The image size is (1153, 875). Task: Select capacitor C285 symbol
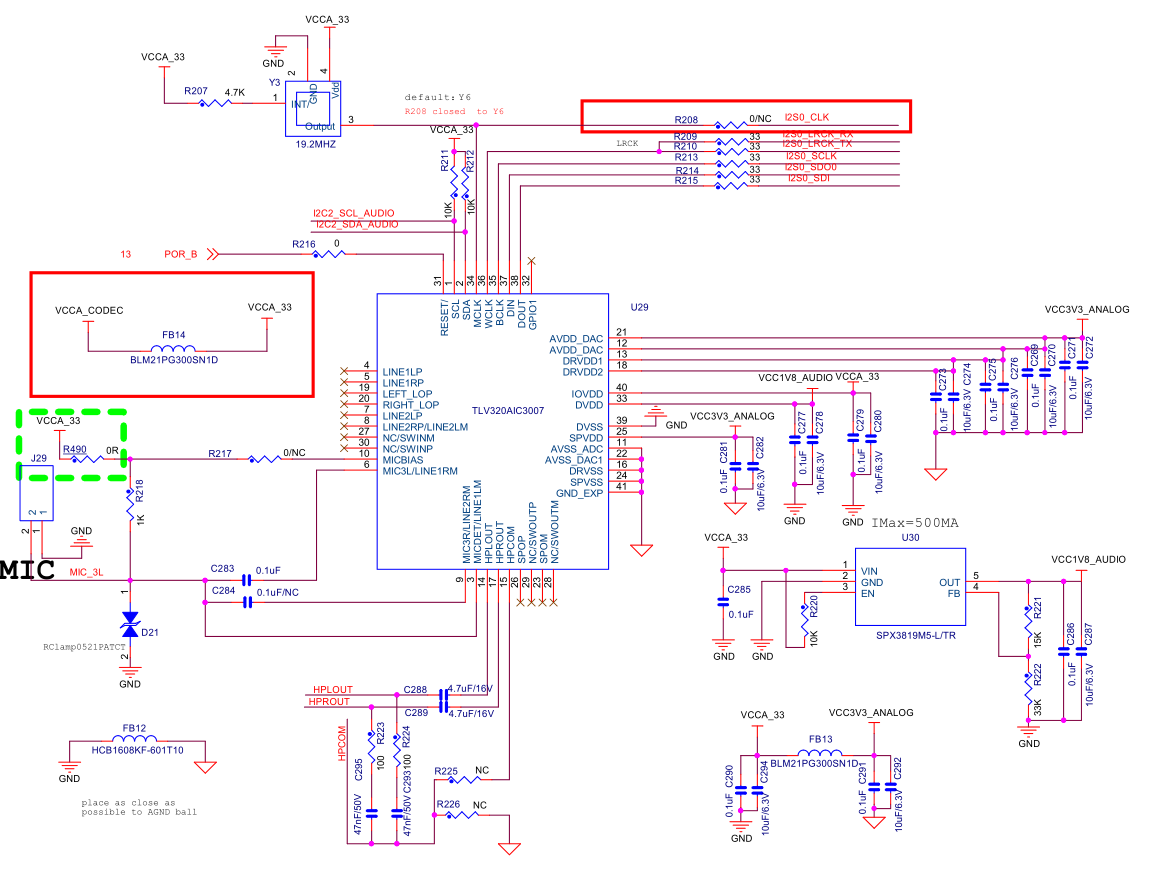click(x=723, y=601)
